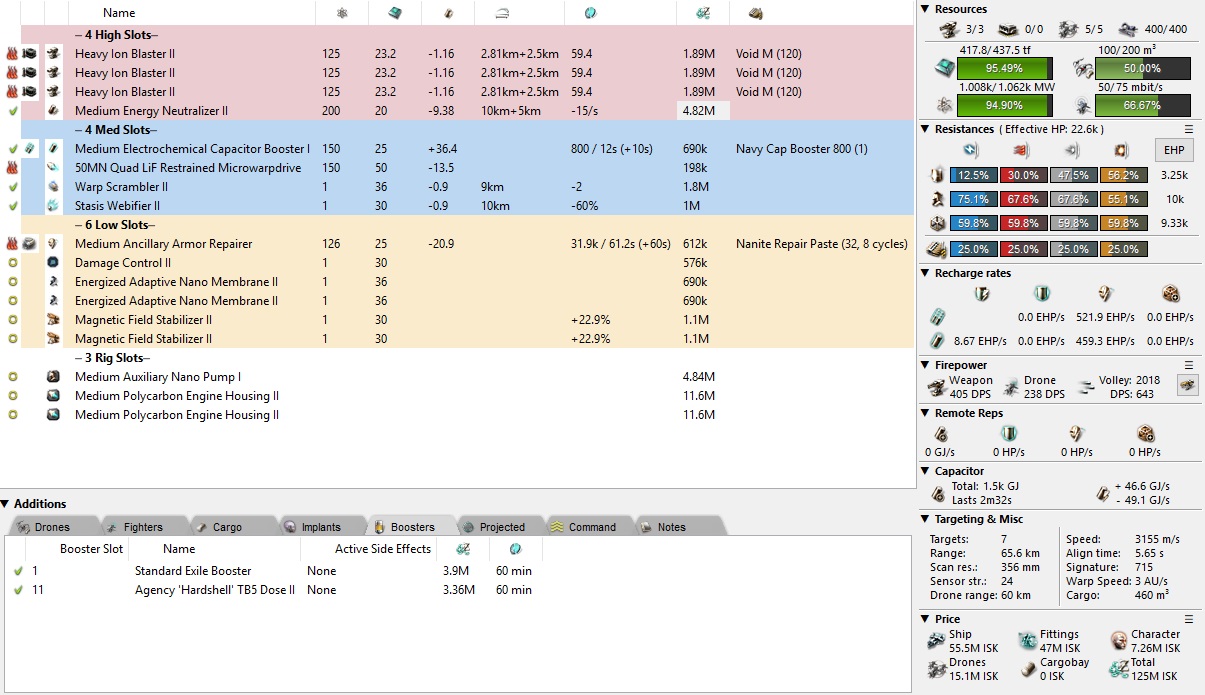Disable the Standard Exile Booster checkmark
The image size is (1205, 695).
(x=18, y=571)
